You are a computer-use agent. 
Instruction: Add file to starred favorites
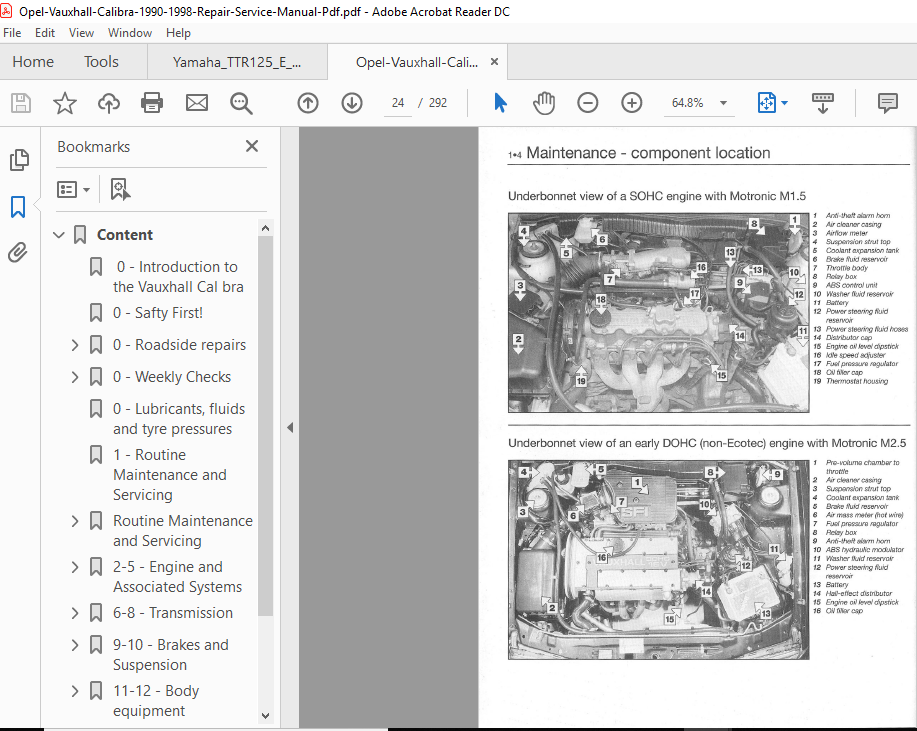click(x=64, y=103)
